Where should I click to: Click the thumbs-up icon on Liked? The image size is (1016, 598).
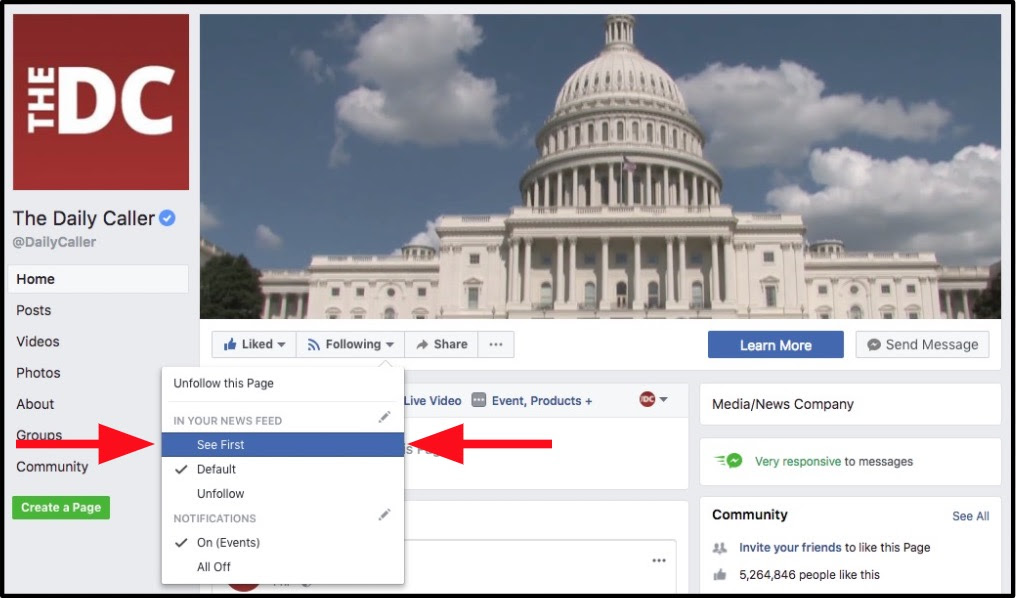230,345
